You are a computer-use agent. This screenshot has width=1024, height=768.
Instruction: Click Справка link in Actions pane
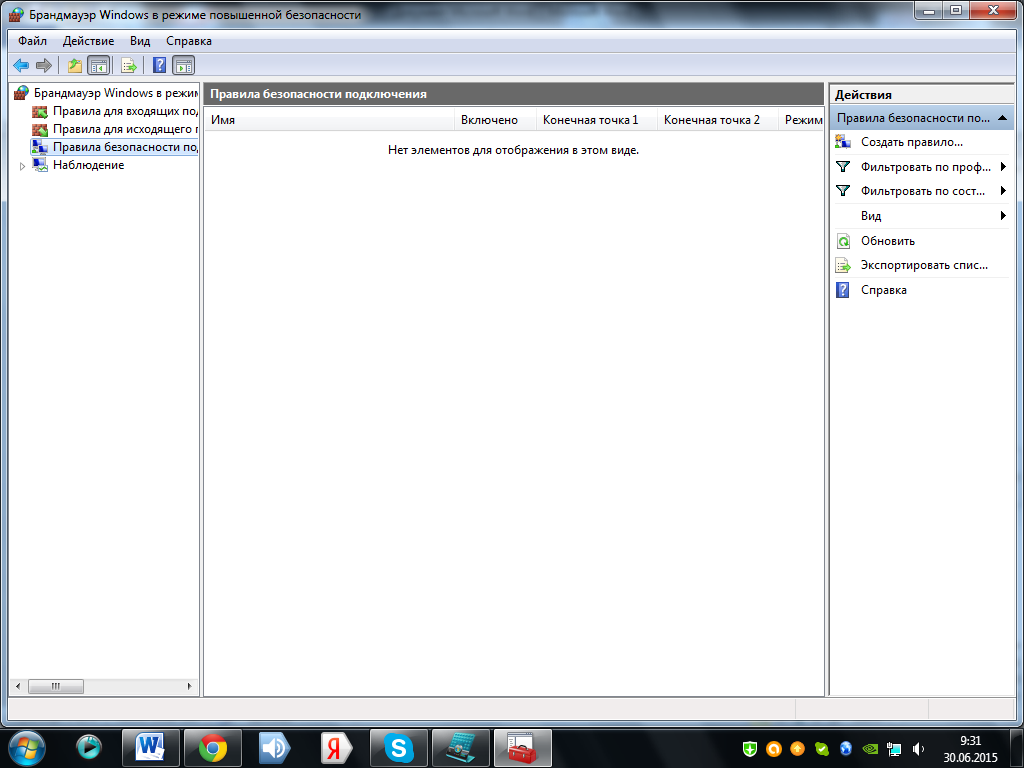[x=883, y=290]
